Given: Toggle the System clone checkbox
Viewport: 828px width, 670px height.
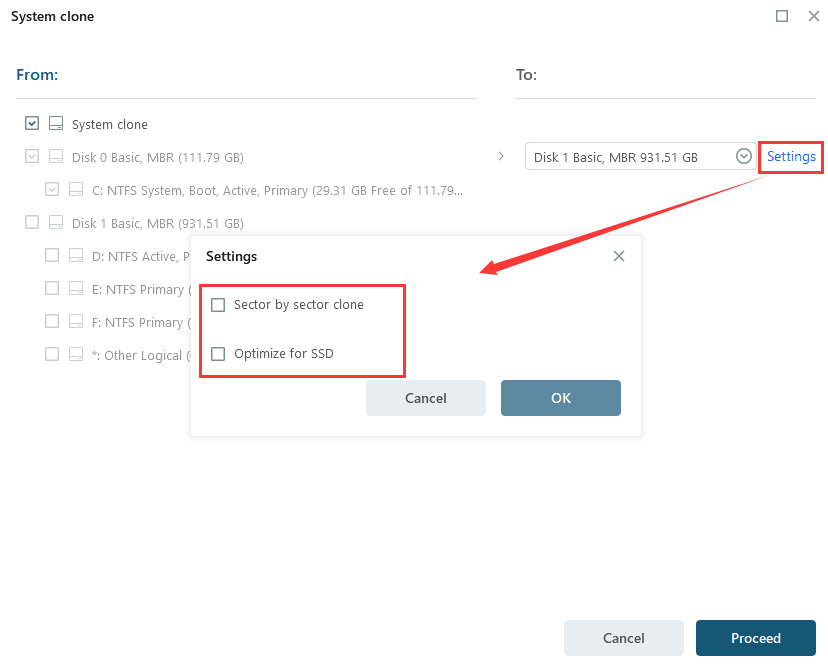Looking at the screenshot, I should pos(32,124).
